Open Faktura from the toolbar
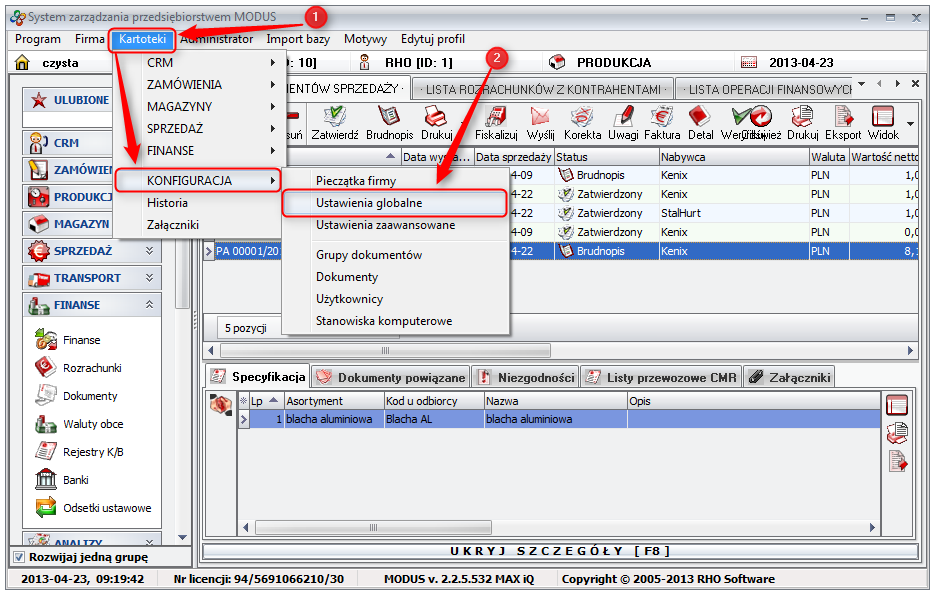This screenshot has height=595, width=935. [x=661, y=121]
